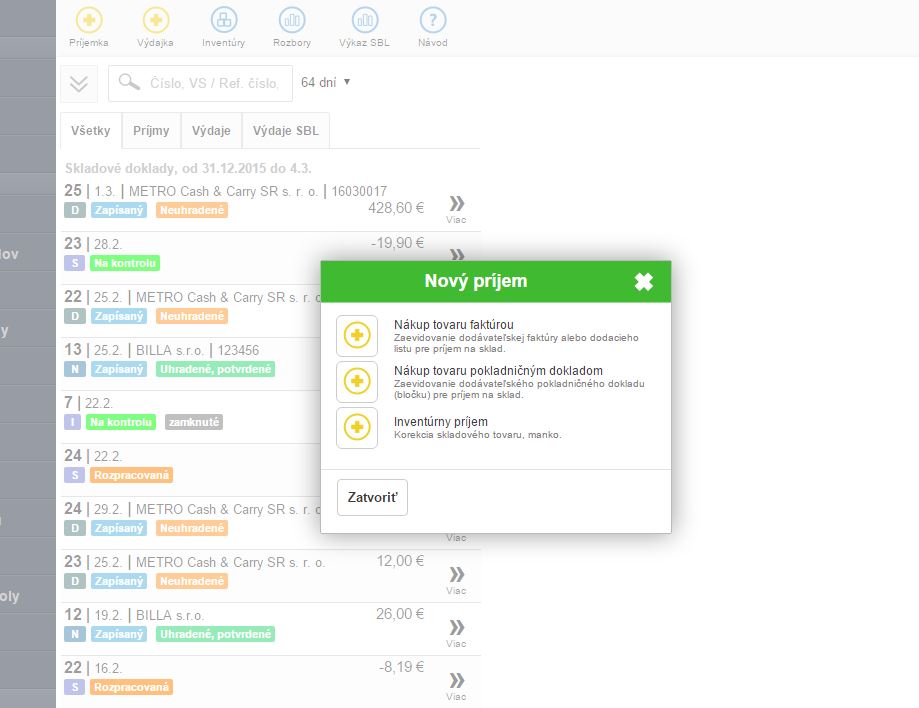Select the Všetky tab
Viewport: 919px width, 708px height.
91,131
